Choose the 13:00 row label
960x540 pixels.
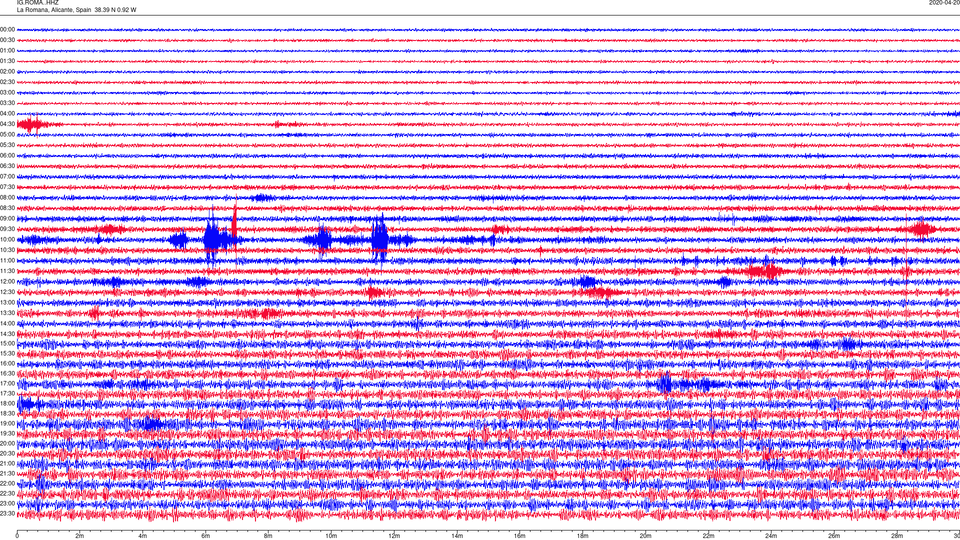click(x=7, y=302)
